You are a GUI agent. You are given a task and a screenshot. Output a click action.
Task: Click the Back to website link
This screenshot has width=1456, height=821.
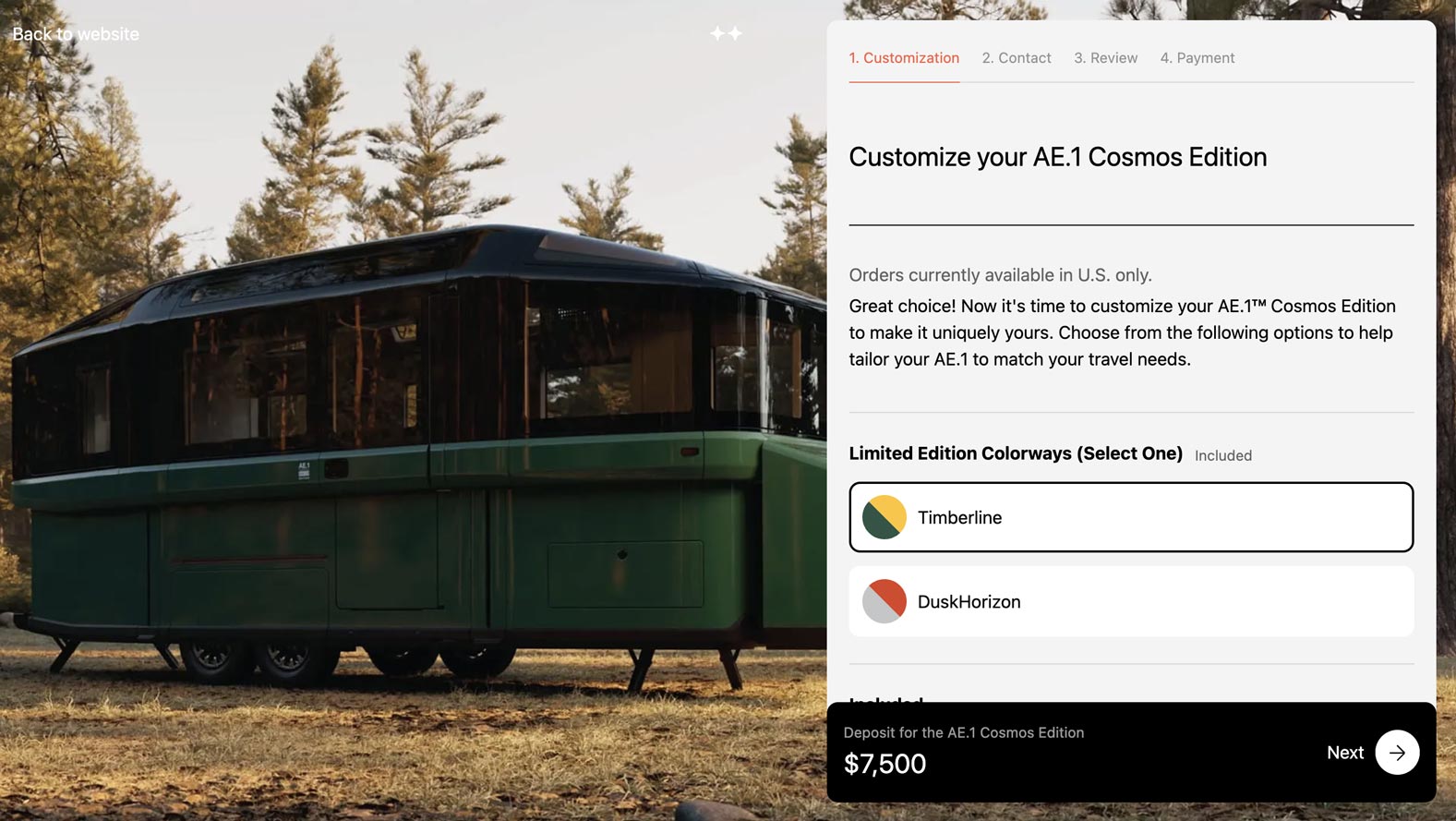click(76, 34)
